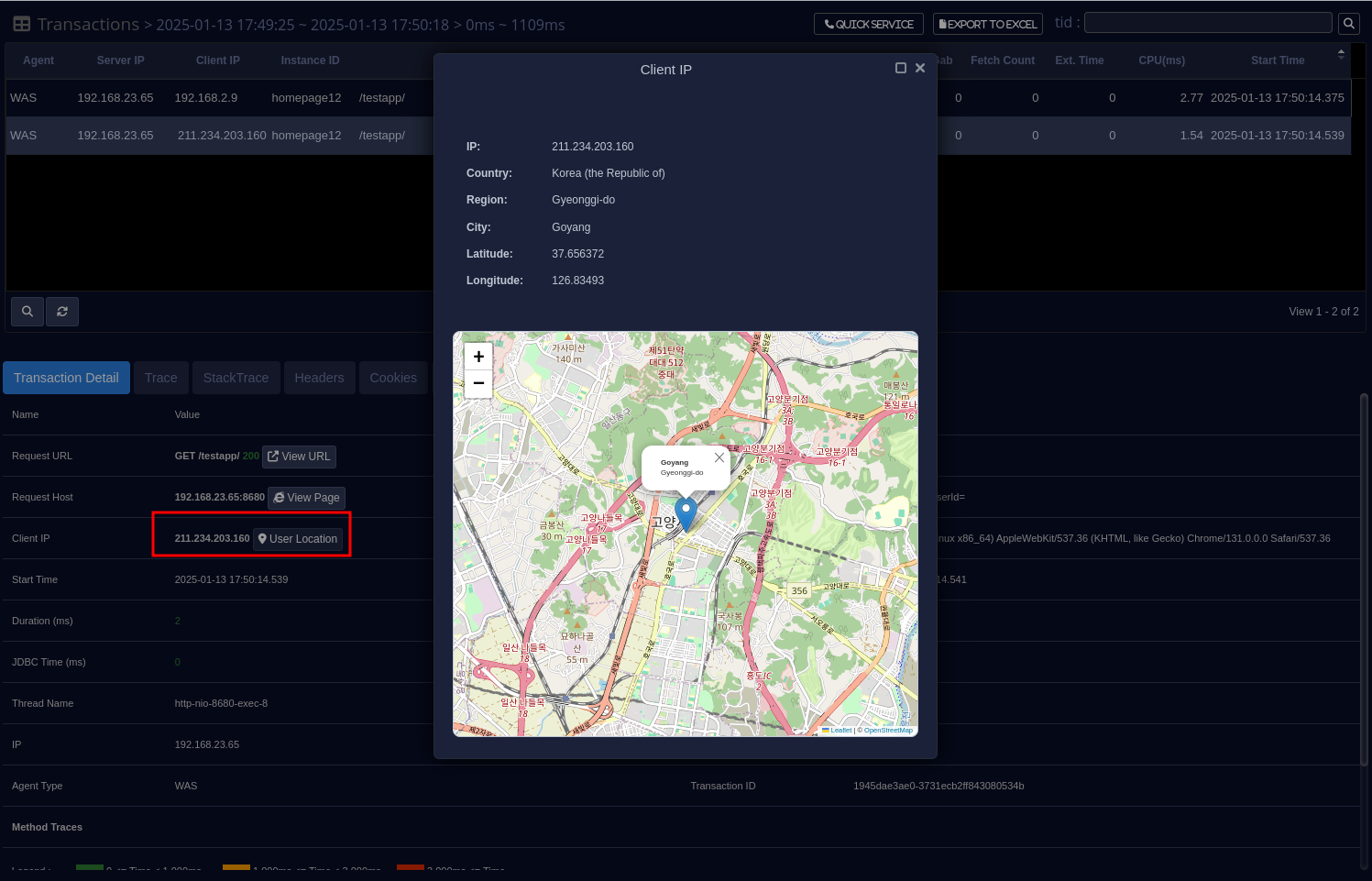Open the StackTrace tab
This screenshot has width=1372, height=881.
coord(236,378)
